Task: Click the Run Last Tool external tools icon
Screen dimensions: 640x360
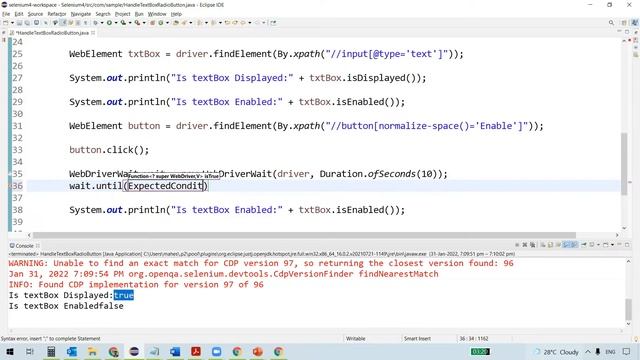Action: (x=137, y=23)
